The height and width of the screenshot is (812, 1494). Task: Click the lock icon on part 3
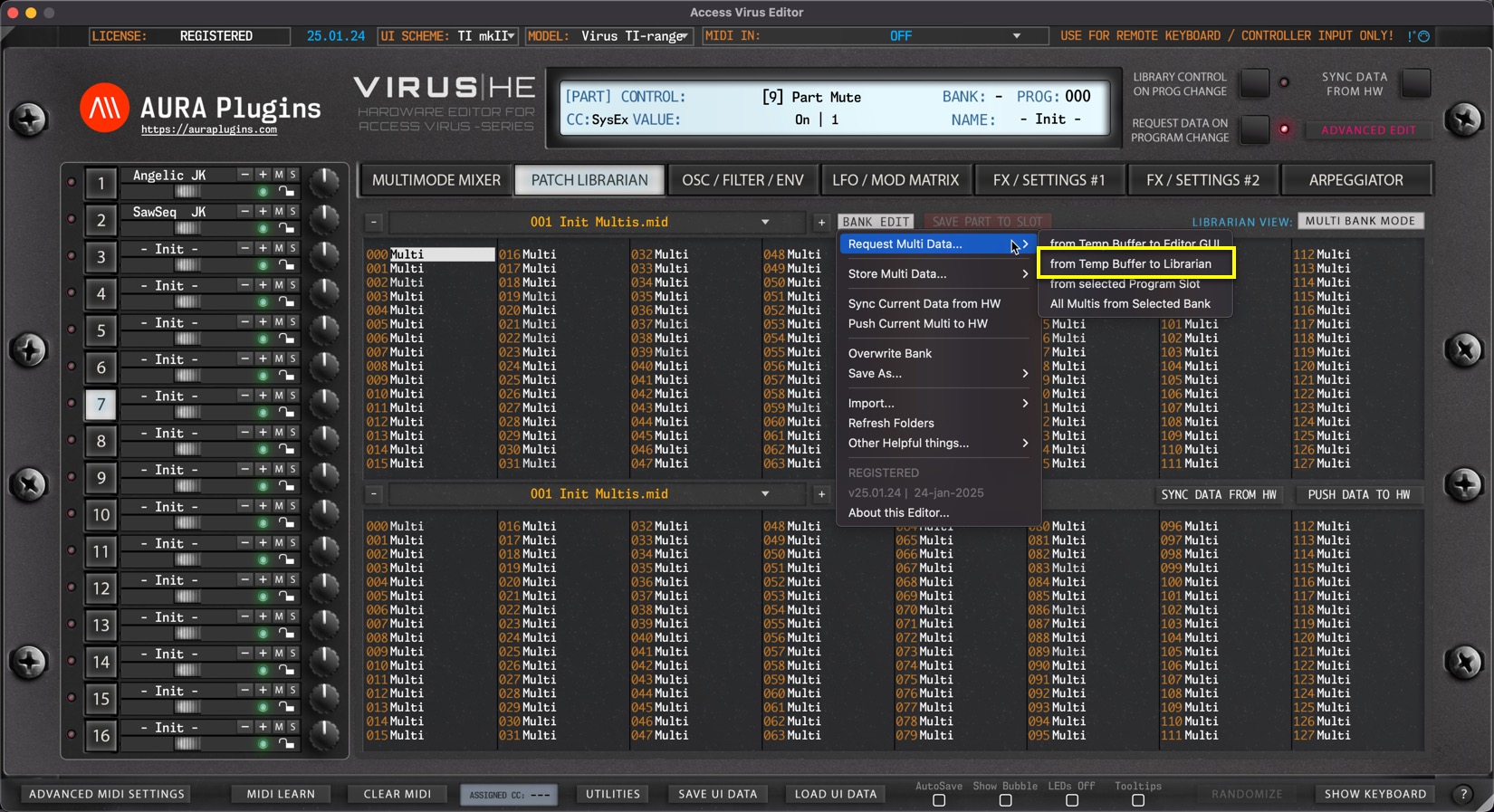pos(286,265)
